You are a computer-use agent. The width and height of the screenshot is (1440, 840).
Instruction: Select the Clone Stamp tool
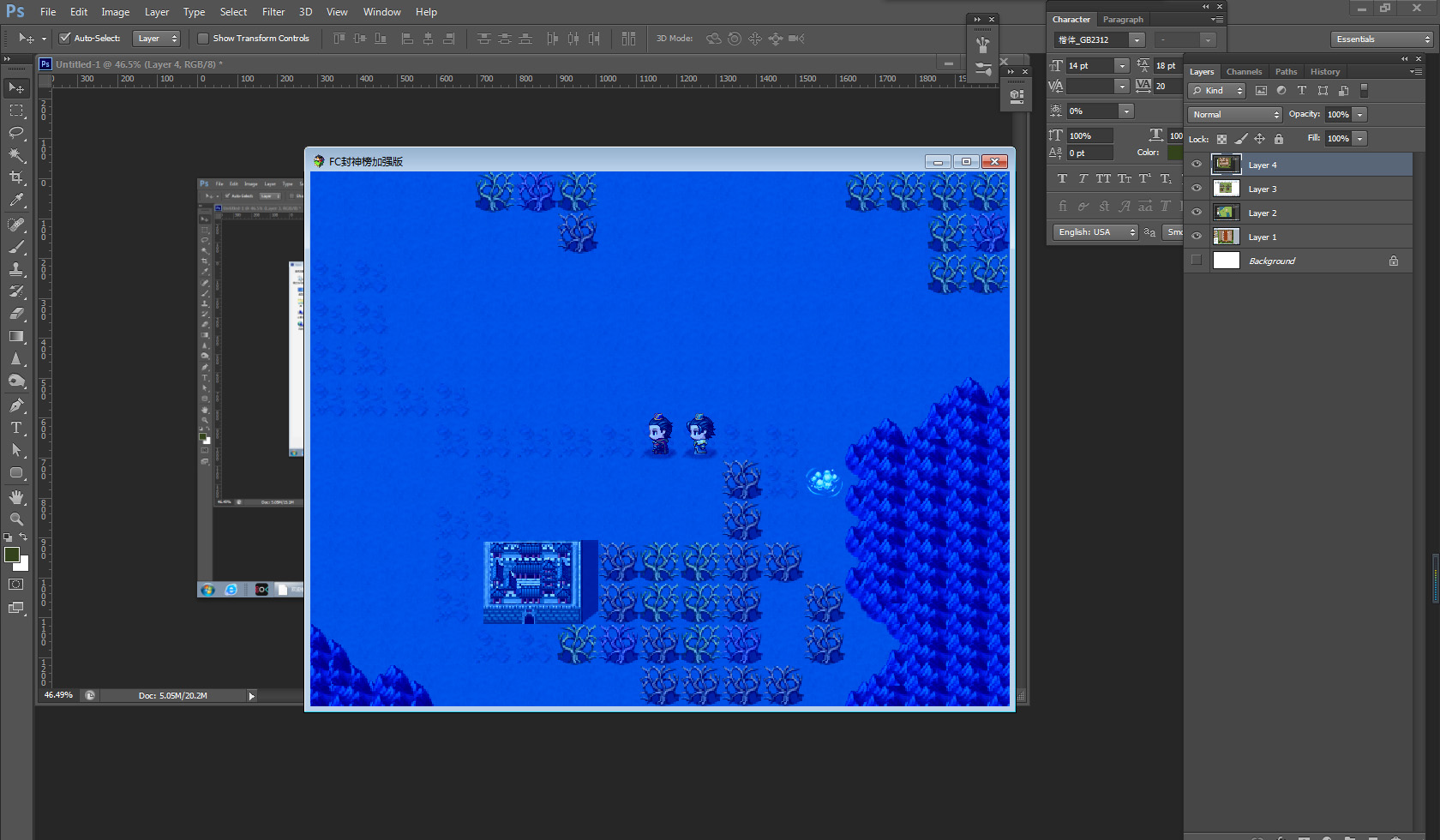point(16,269)
